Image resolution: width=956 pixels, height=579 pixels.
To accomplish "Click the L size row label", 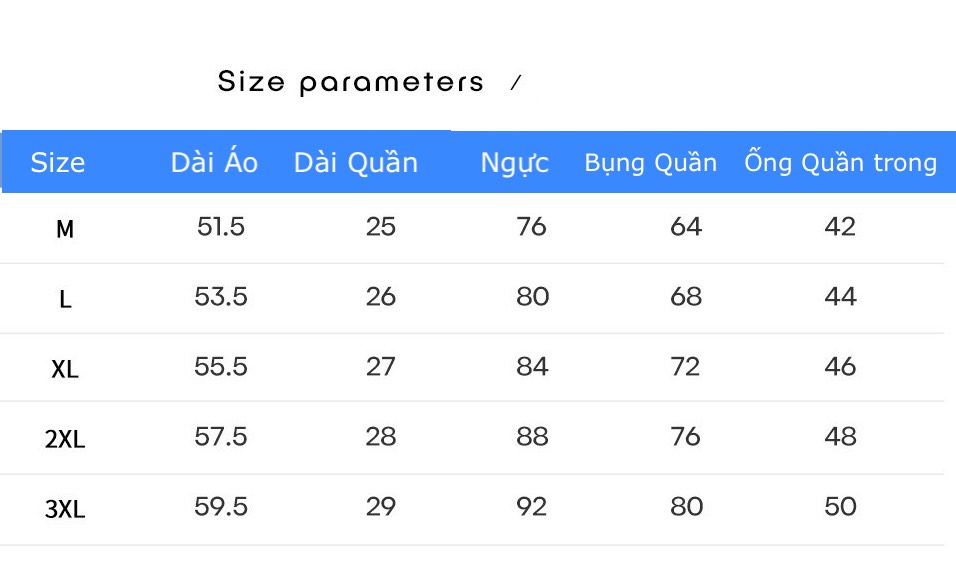I will point(65,299).
